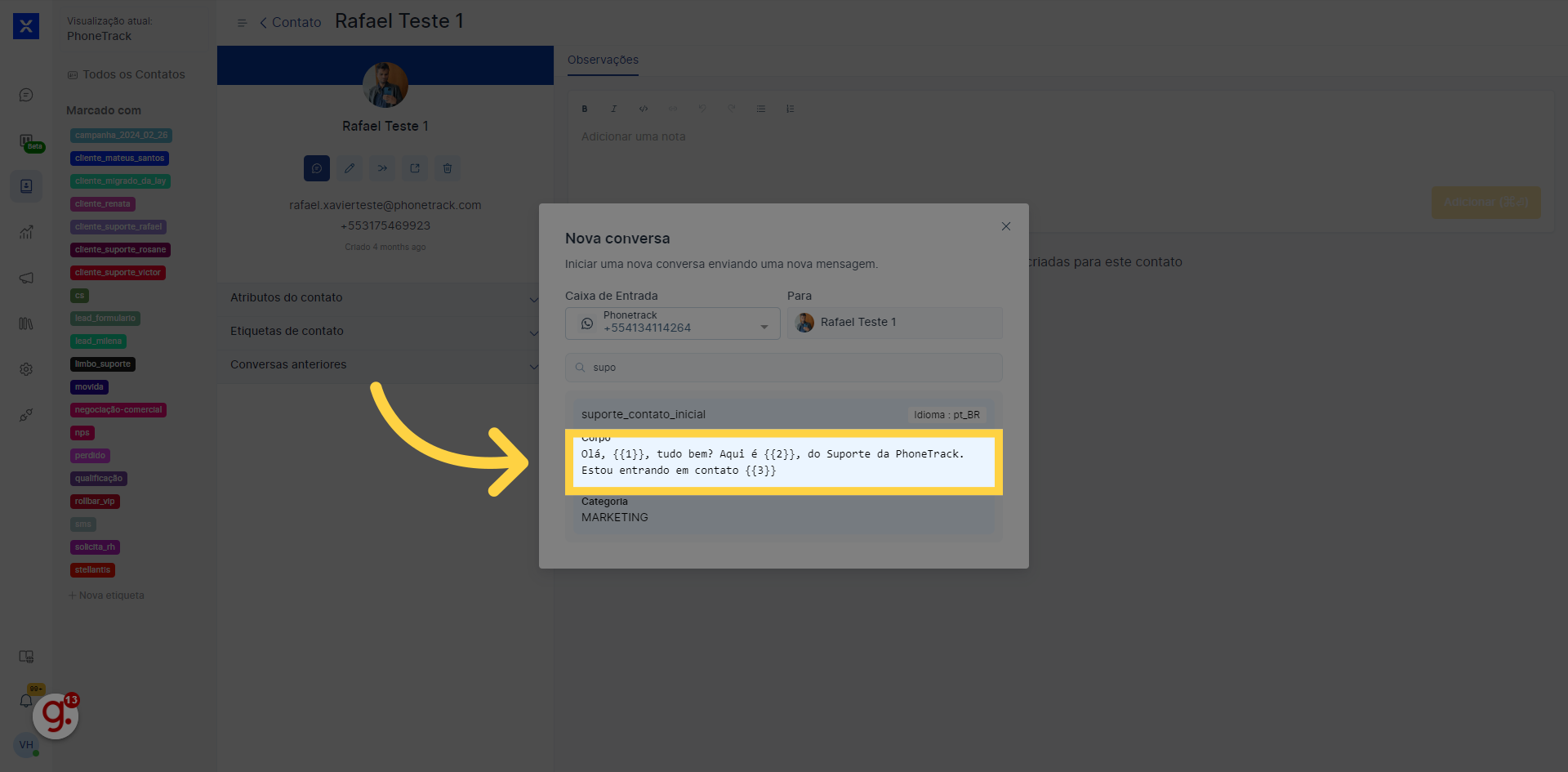Viewport: 1568px width, 772px height.
Task: Filter by cliente_suporte_victor label
Action: coord(118,273)
